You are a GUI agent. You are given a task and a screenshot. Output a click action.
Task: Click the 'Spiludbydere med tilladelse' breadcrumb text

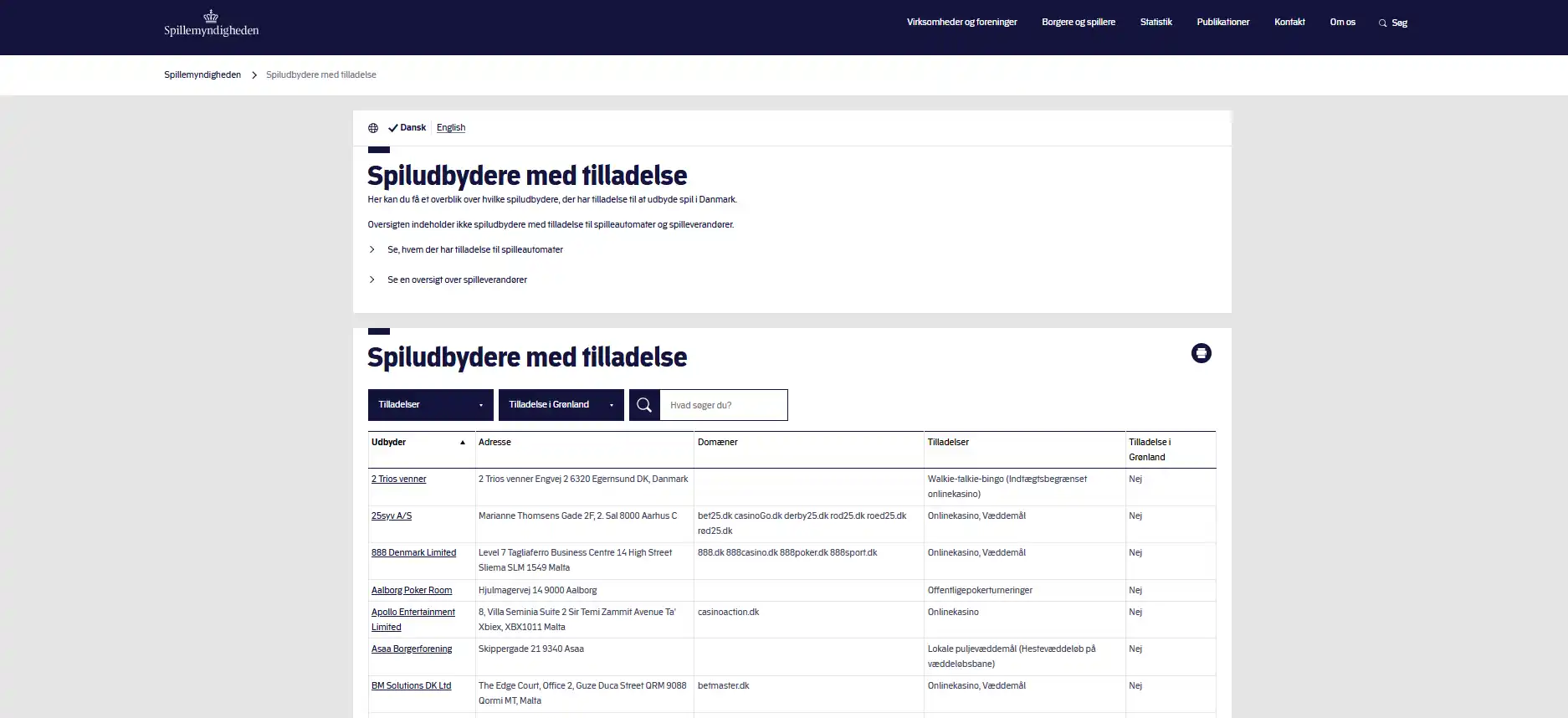pos(321,74)
